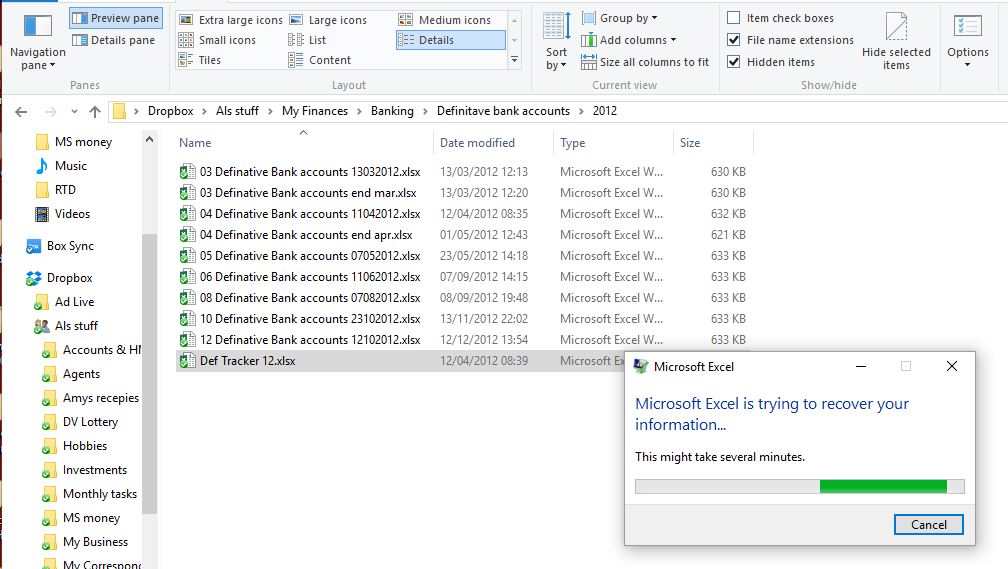This screenshot has height=569, width=1008.
Task: Click Size all columns to fit
Action: click(x=645, y=62)
